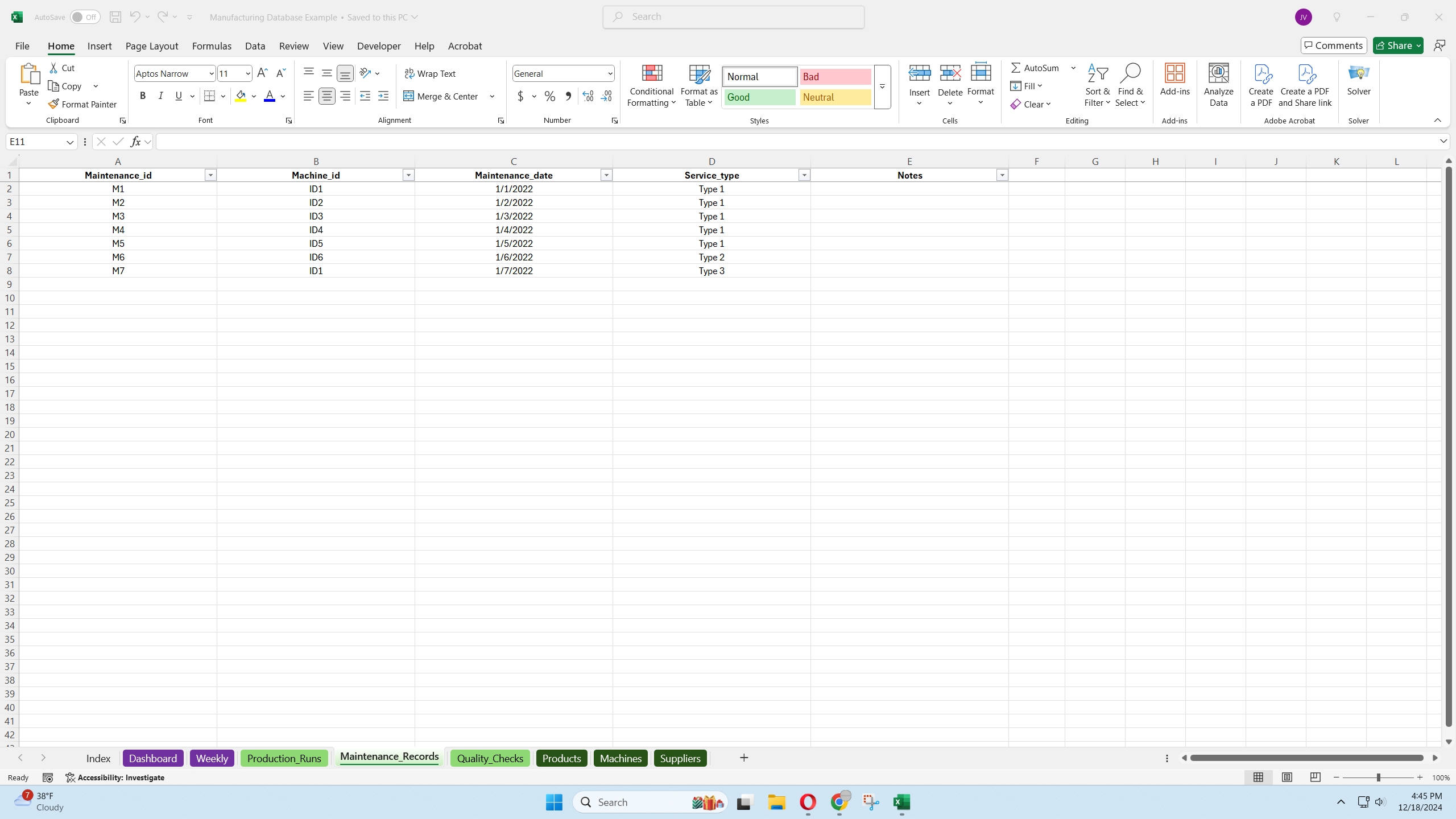Toggle the AutoSave switch

coord(85,17)
